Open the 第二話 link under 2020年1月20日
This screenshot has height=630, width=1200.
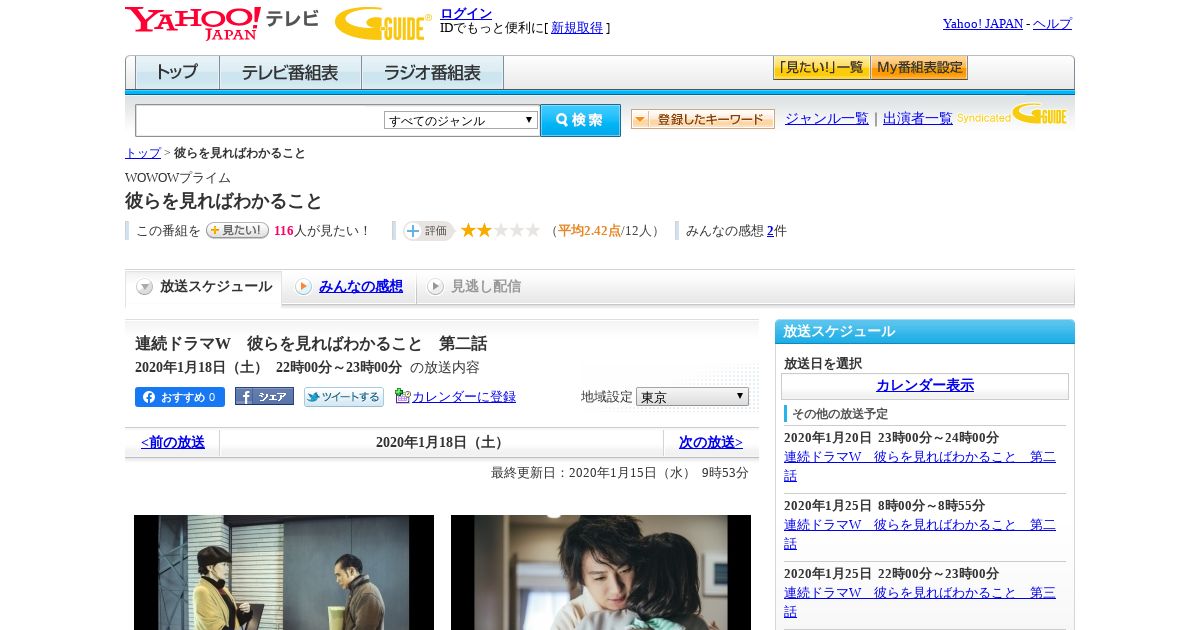point(920,466)
